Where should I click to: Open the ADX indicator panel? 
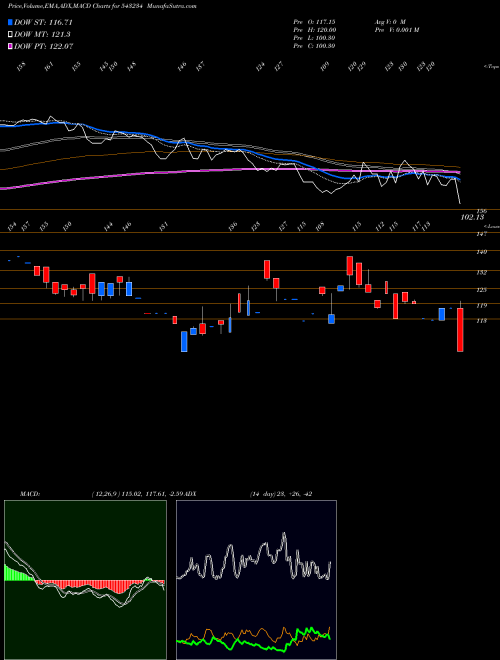point(256,580)
